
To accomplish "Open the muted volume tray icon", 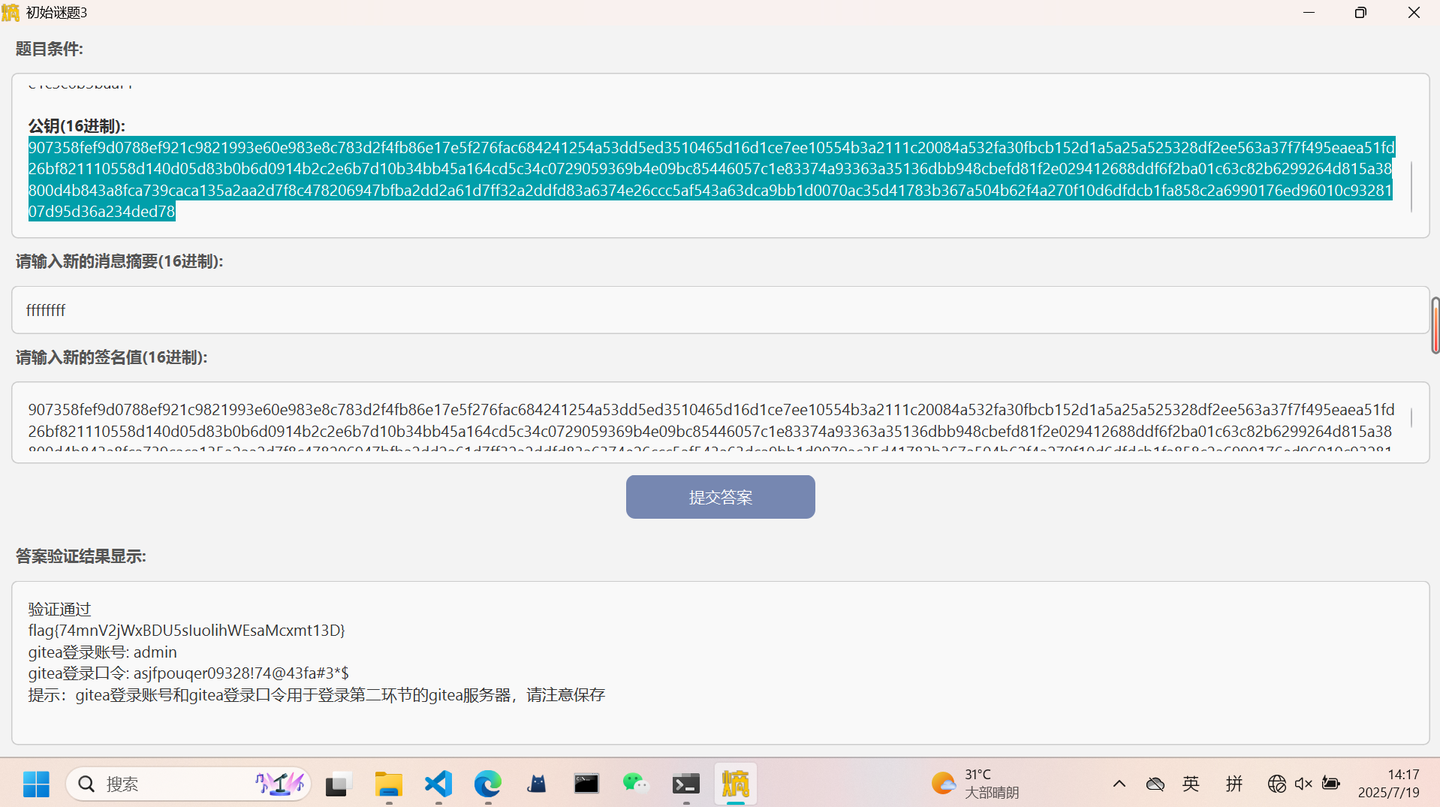I will point(1304,784).
